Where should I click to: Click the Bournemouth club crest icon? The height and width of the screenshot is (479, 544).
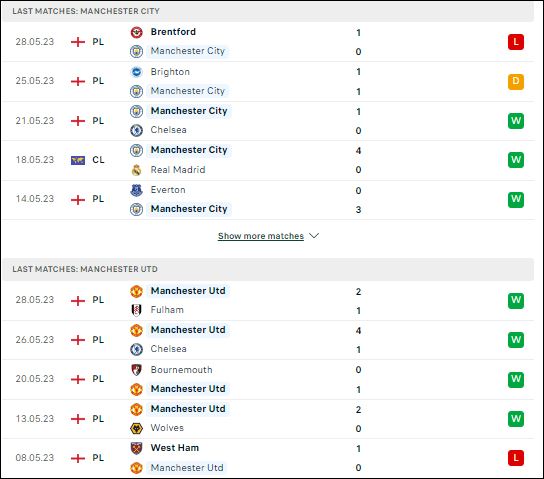[x=136, y=370]
